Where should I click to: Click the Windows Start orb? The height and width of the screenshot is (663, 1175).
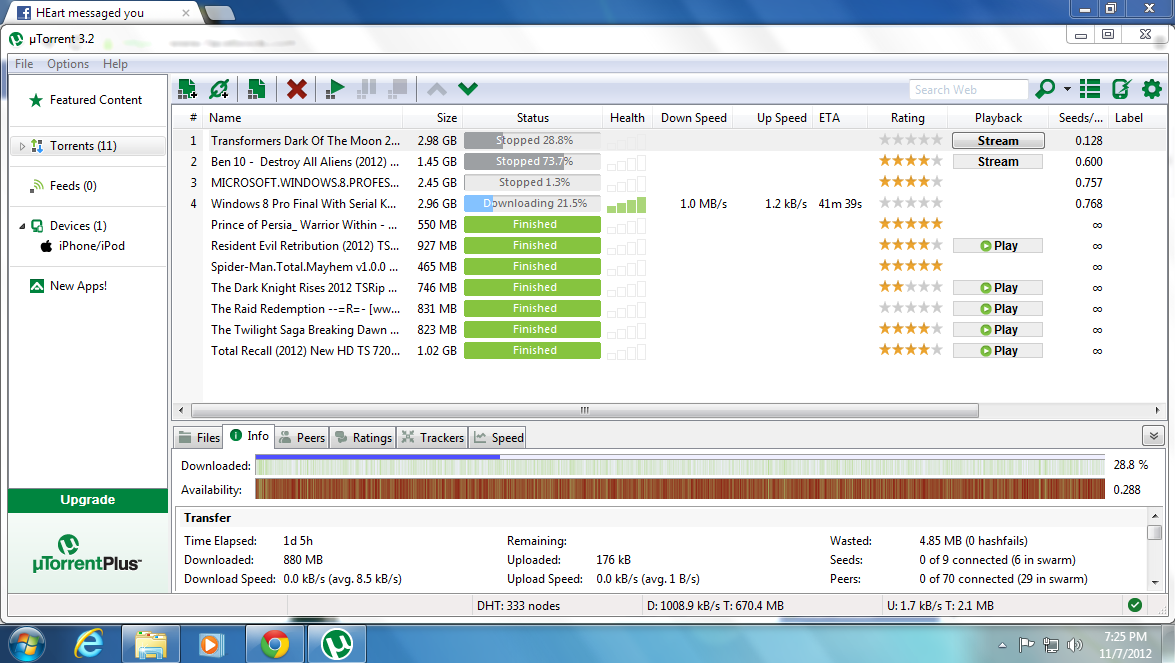[27, 644]
